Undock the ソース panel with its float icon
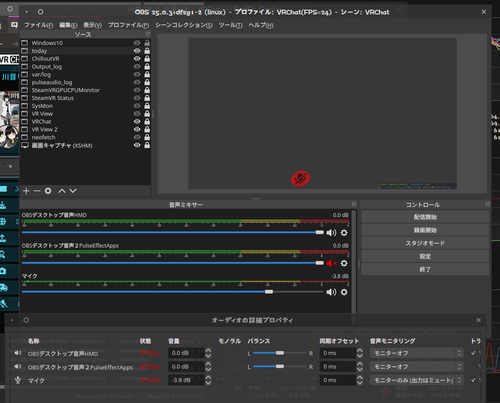The image size is (500, 403). click(x=148, y=34)
